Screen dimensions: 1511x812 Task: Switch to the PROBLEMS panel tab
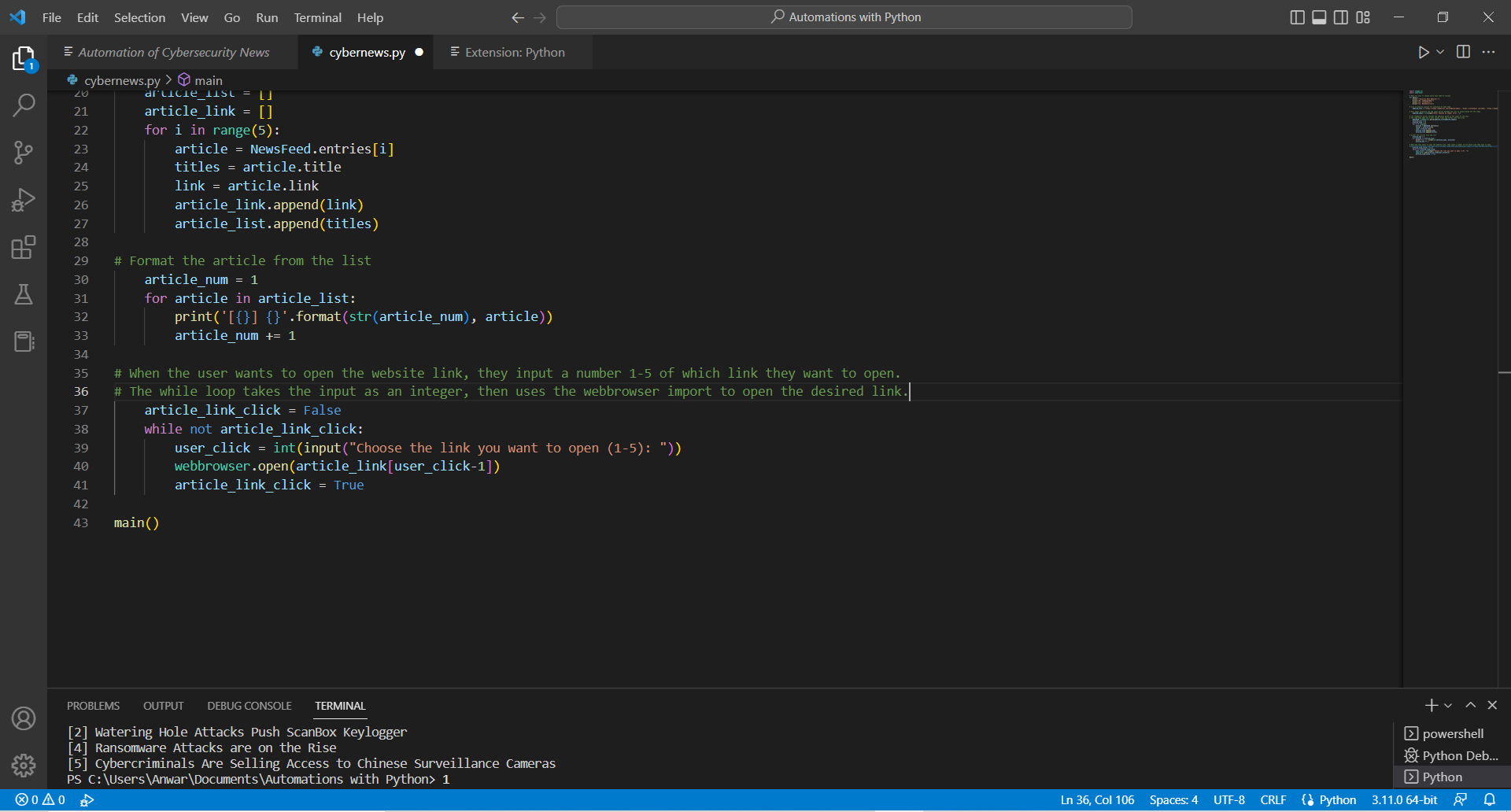point(93,706)
